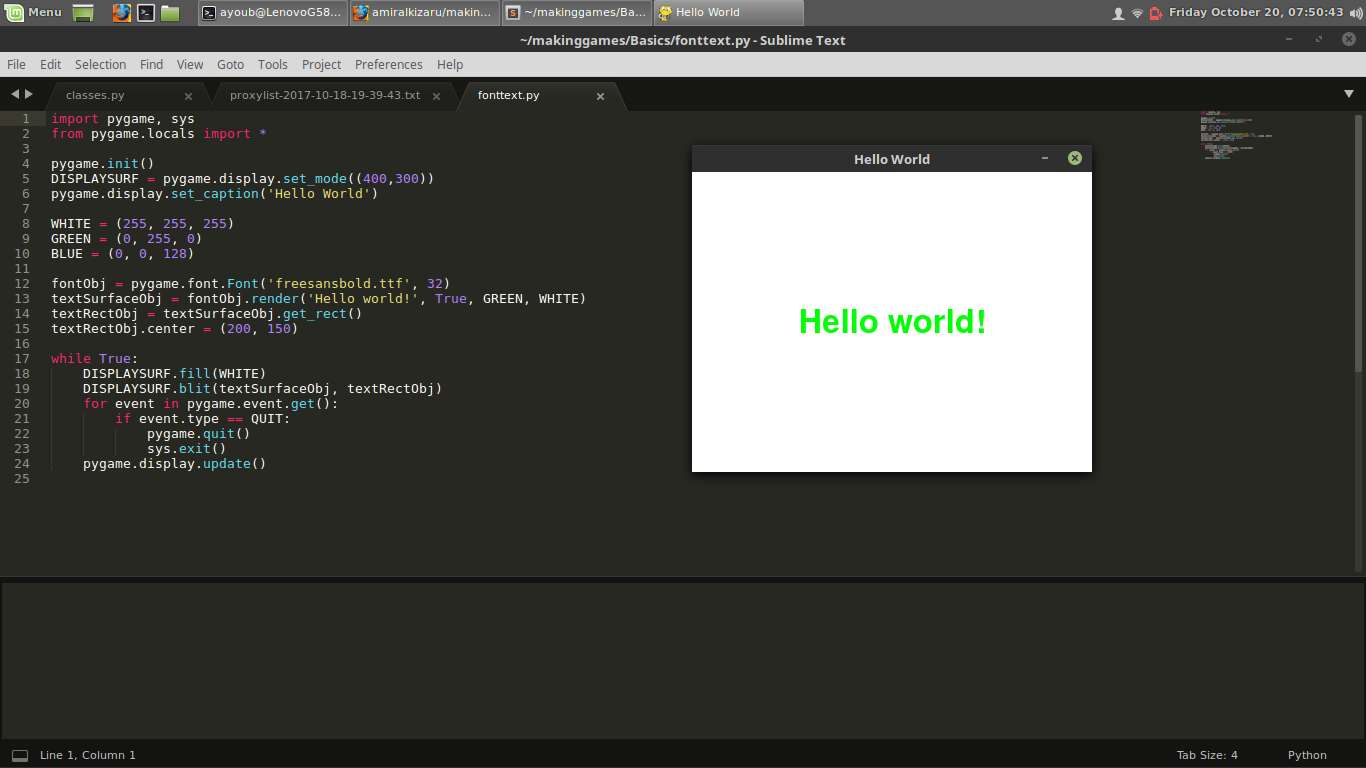Viewport: 1366px width, 768px height.
Task: Click the green Hello world! text
Action: click(x=892, y=322)
